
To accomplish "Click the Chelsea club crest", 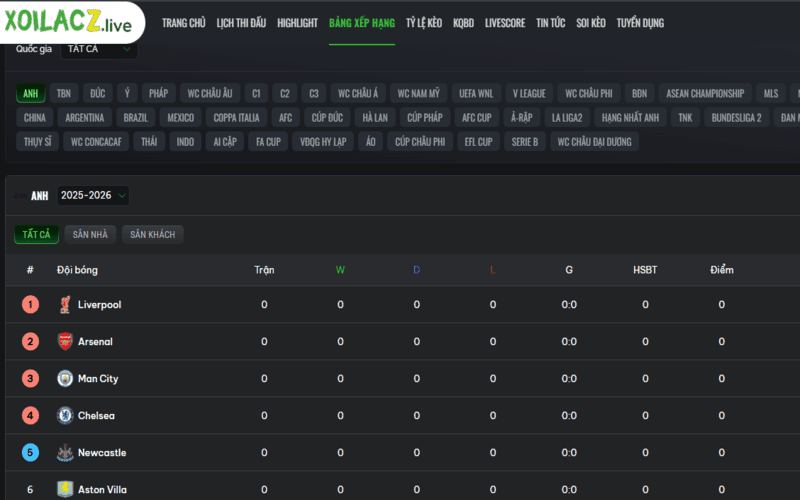I will pos(65,415).
